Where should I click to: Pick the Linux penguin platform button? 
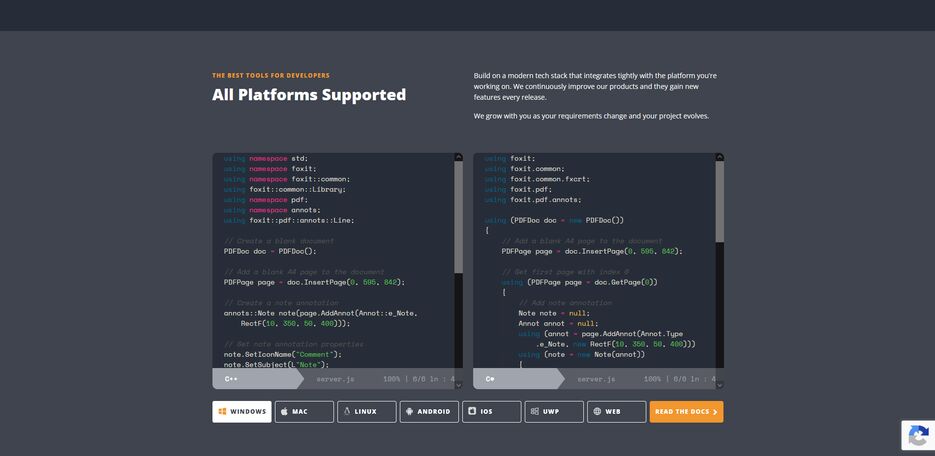coord(366,411)
